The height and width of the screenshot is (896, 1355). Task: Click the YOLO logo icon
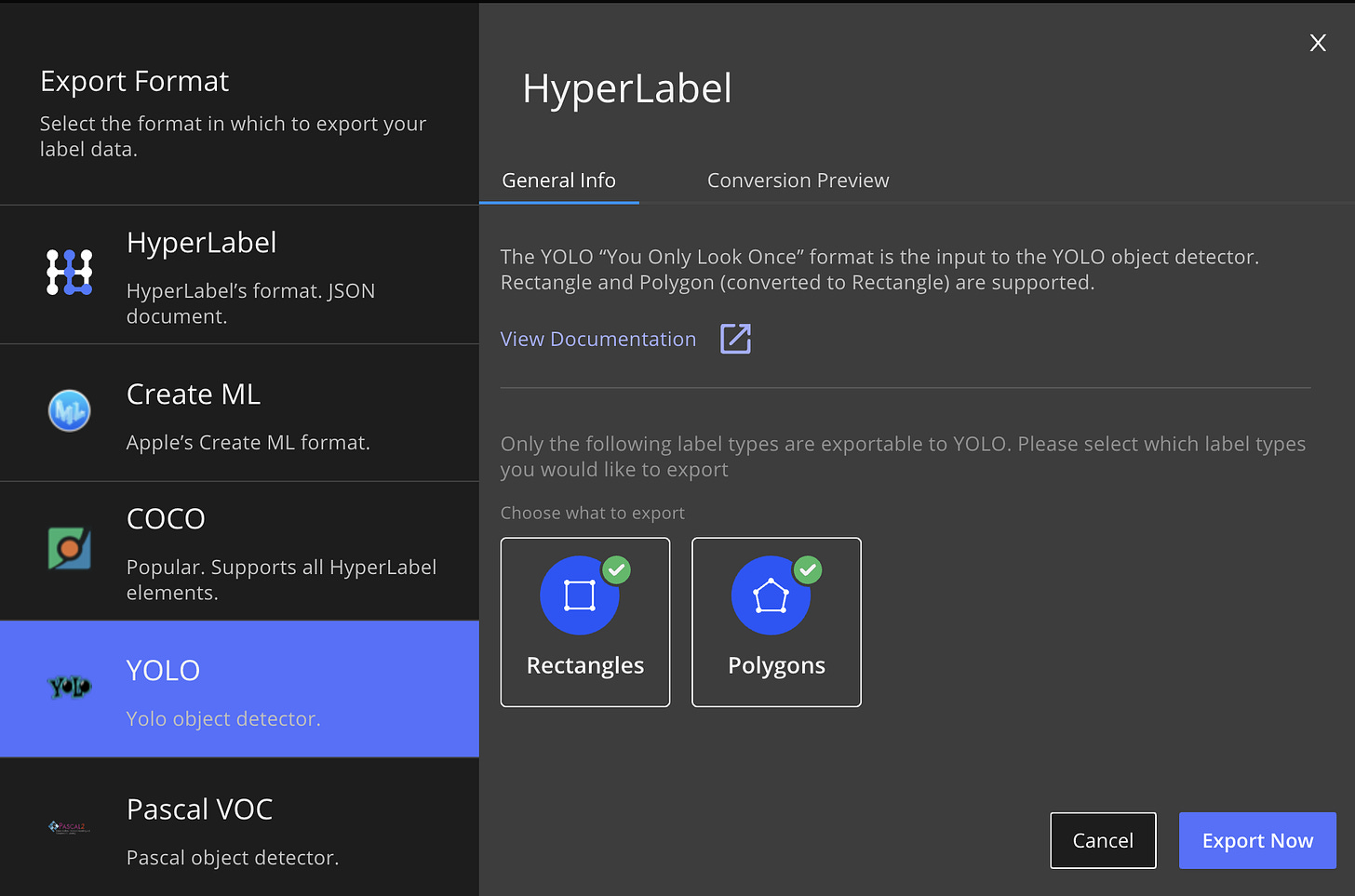(70, 687)
